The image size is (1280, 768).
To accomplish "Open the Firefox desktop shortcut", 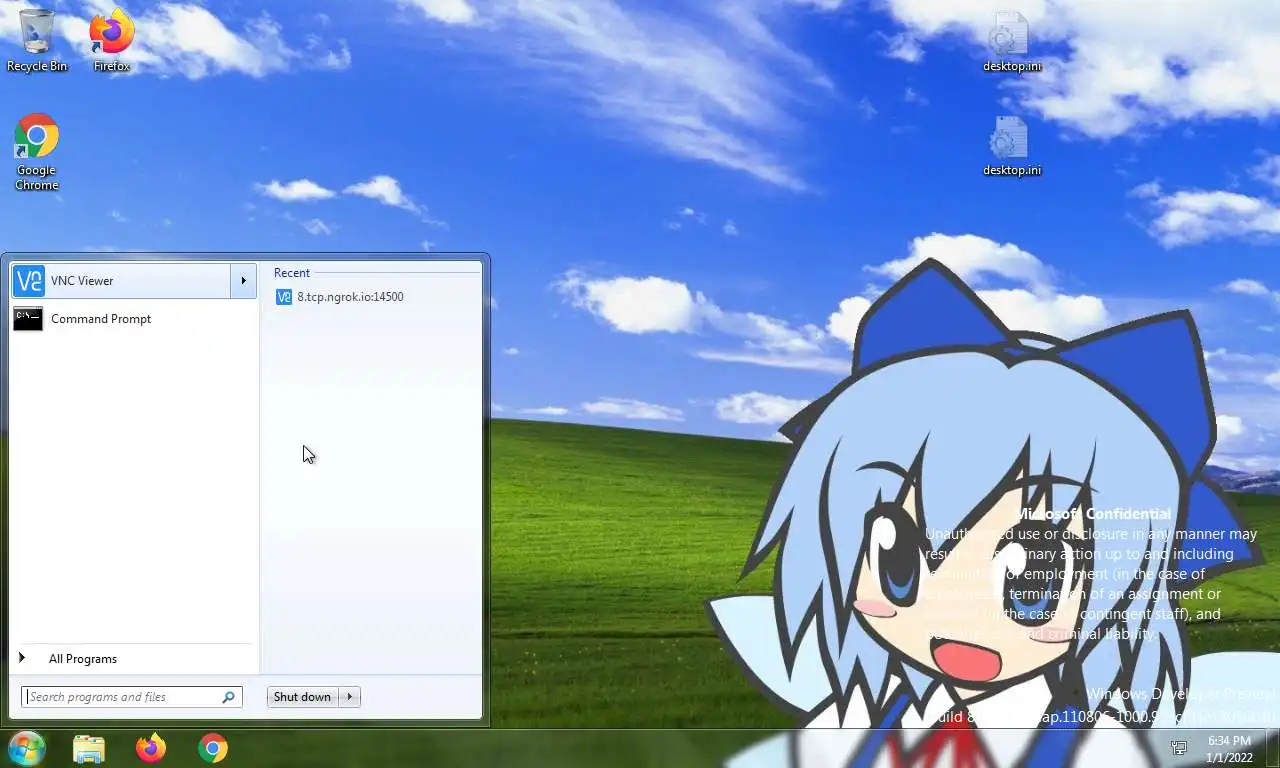I will pyautogui.click(x=112, y=40).
